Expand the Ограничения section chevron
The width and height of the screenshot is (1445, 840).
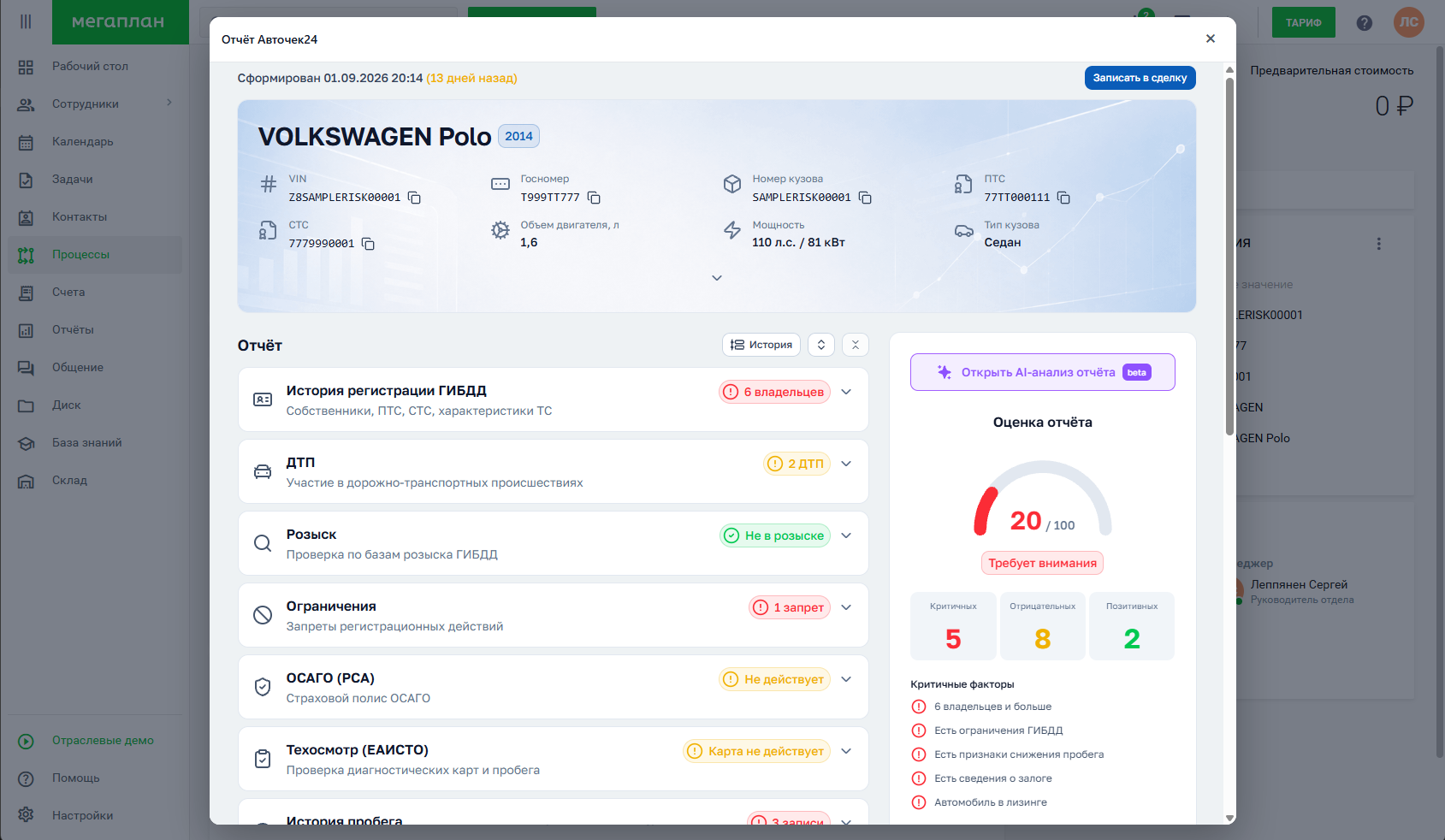[846, 607]
